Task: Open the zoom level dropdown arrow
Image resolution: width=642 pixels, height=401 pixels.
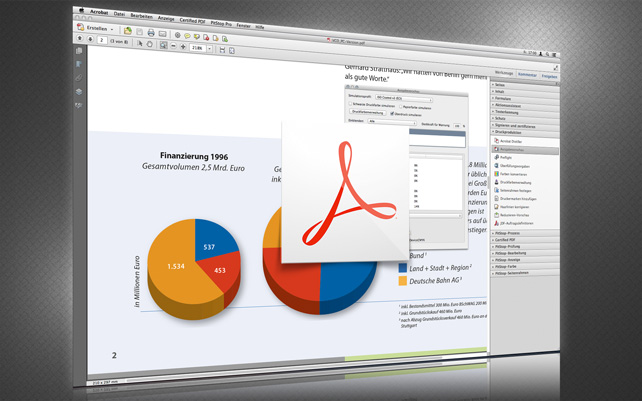Action: (x=210, y=49)
